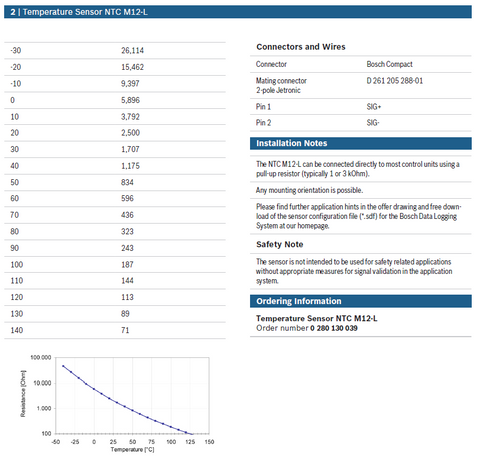Click the 'Resistance [Ohm]' axis label
This screenshot has width=480, height=465.
pos(23,394)
